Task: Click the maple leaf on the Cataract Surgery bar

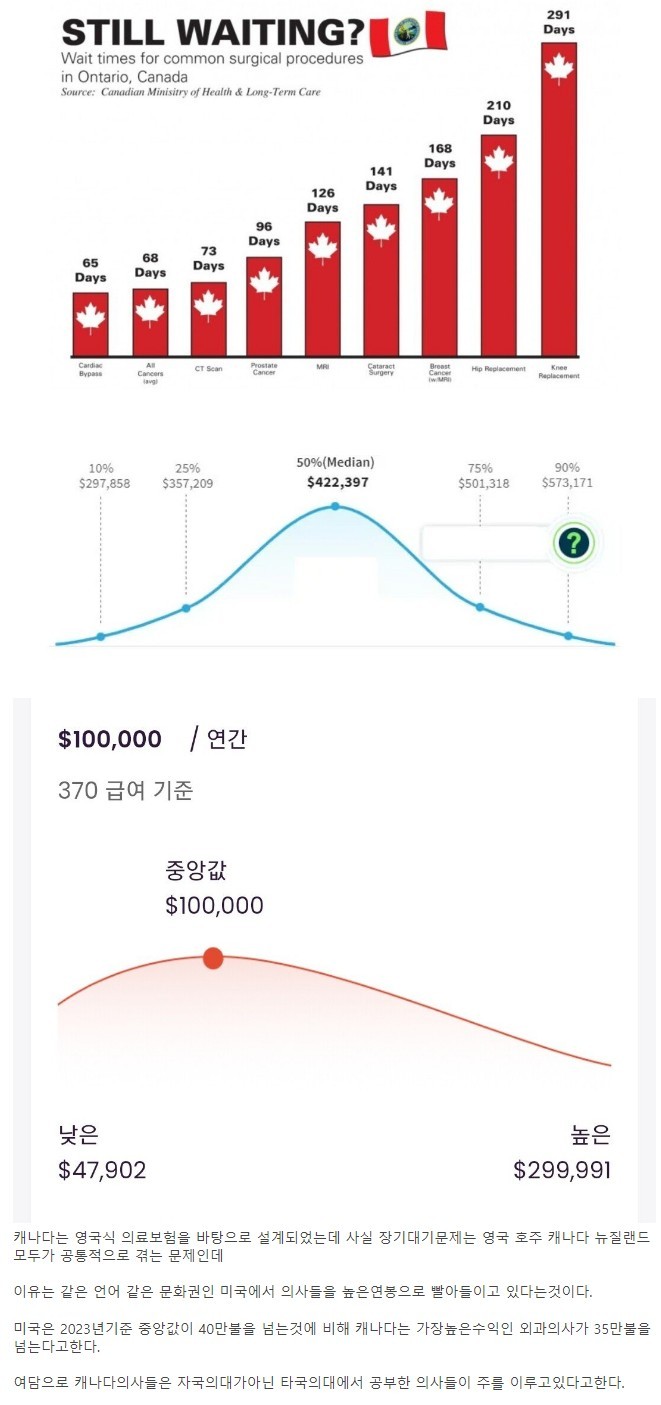Action: (x=380, y=229)
